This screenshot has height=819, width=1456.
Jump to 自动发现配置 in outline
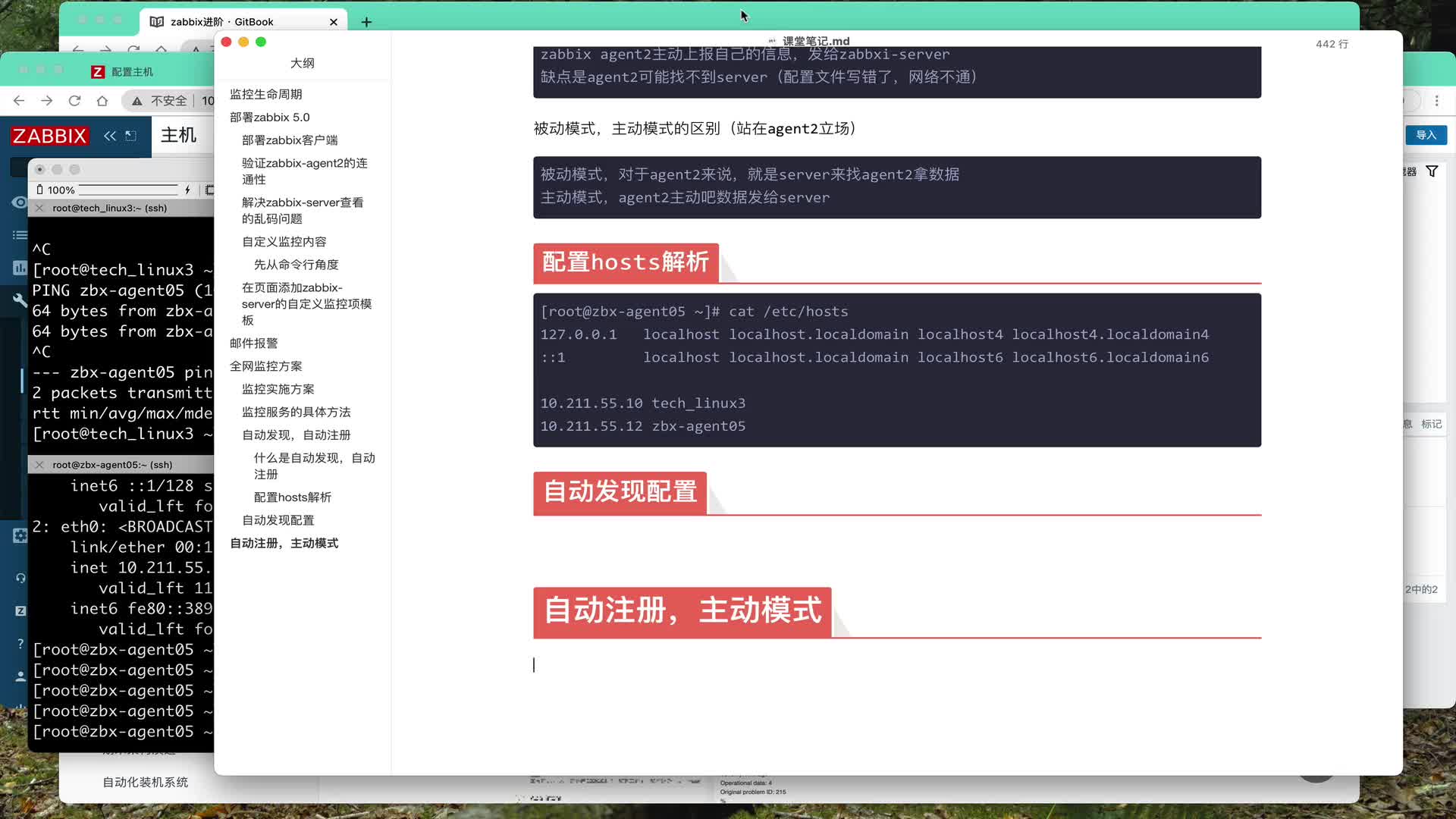point(278,520)
